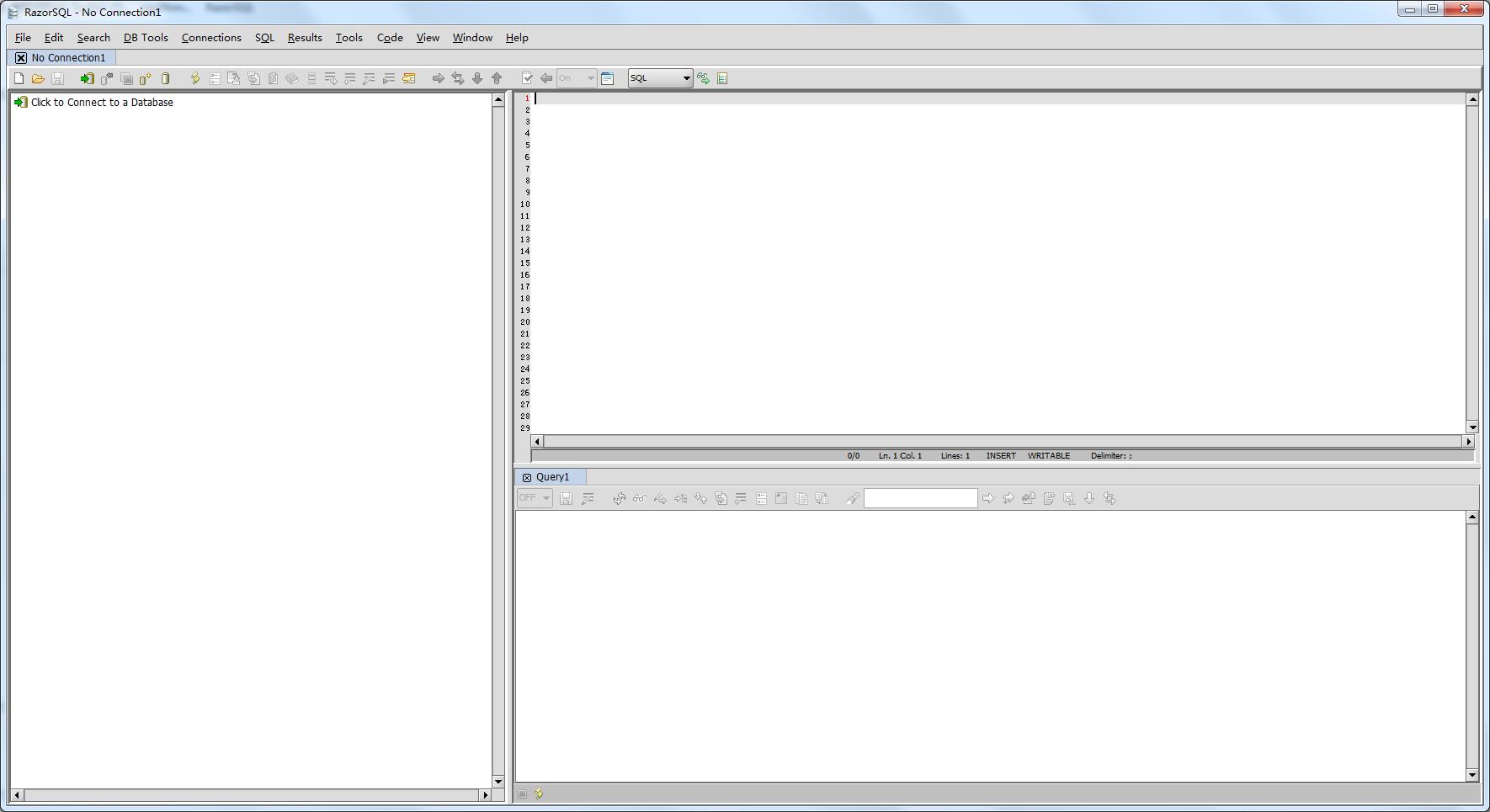The width and height of the screenshot is (1490, 812).
Task: Create a new file with the blank page icon
Action: coord(19,78)
